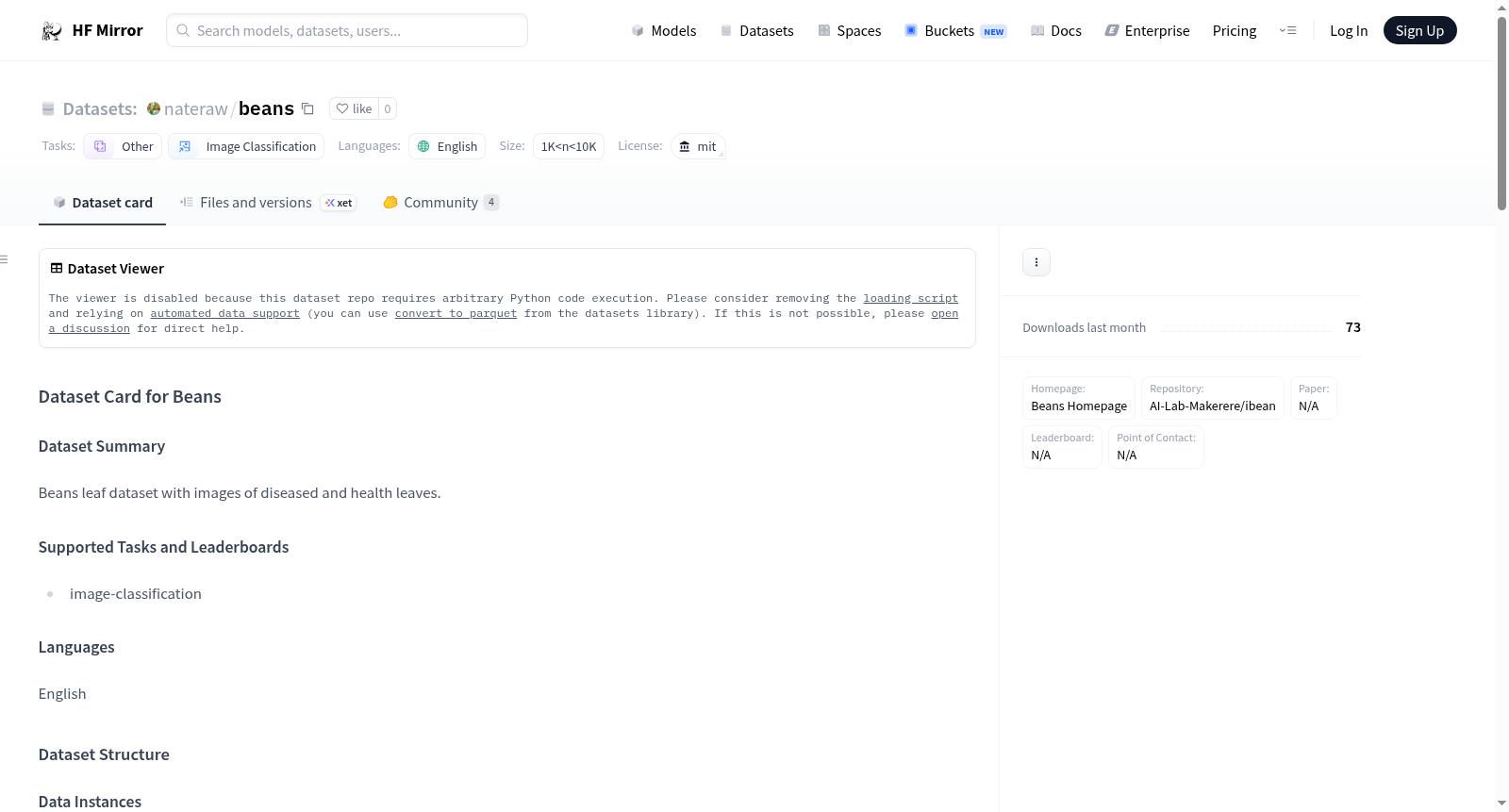
Task: Click the 1K<n<10K size tag
Action: [569, 146]
